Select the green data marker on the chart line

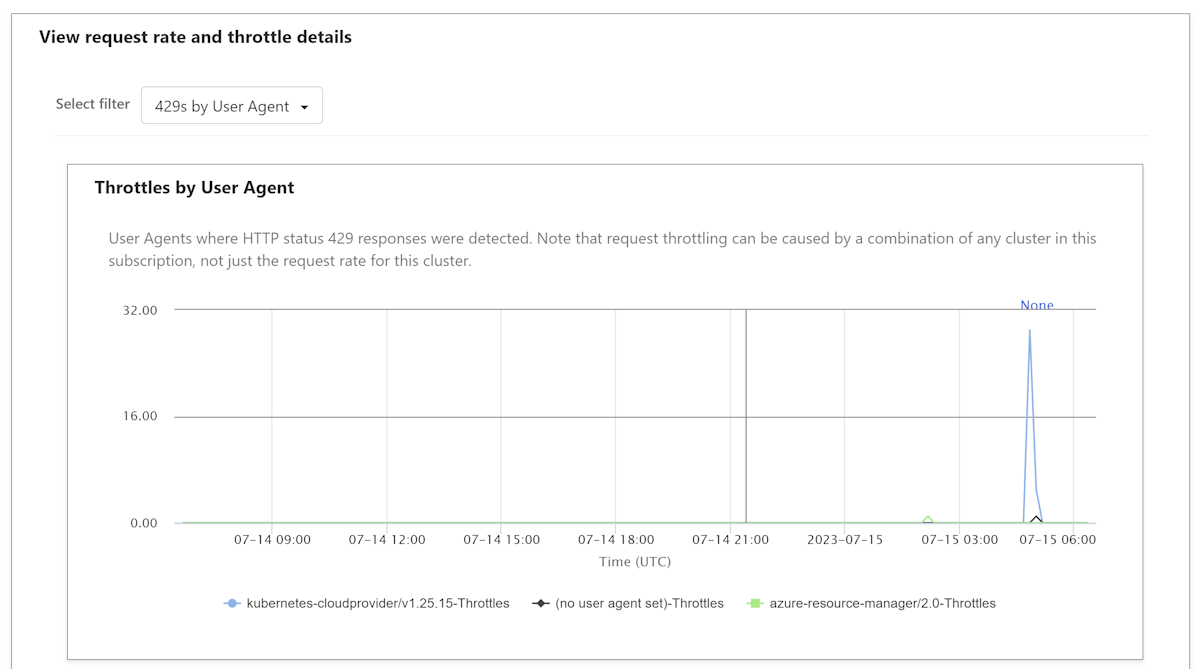(x=928, y=520)
